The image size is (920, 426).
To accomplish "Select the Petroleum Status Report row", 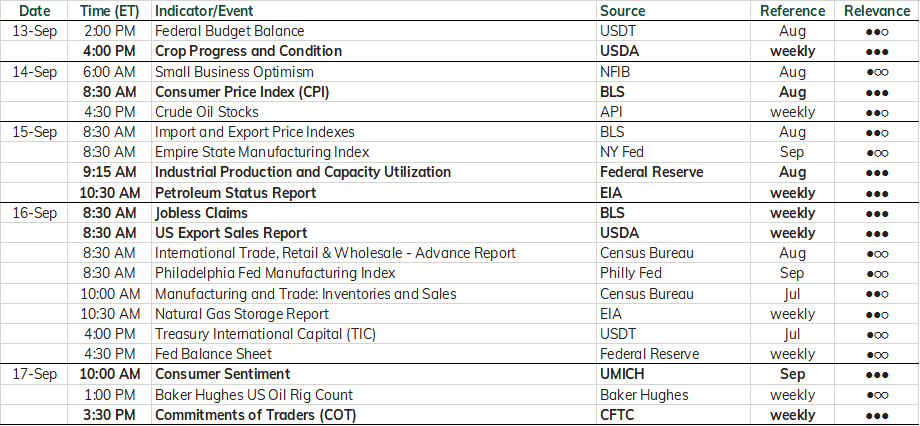I will (460, 192).
